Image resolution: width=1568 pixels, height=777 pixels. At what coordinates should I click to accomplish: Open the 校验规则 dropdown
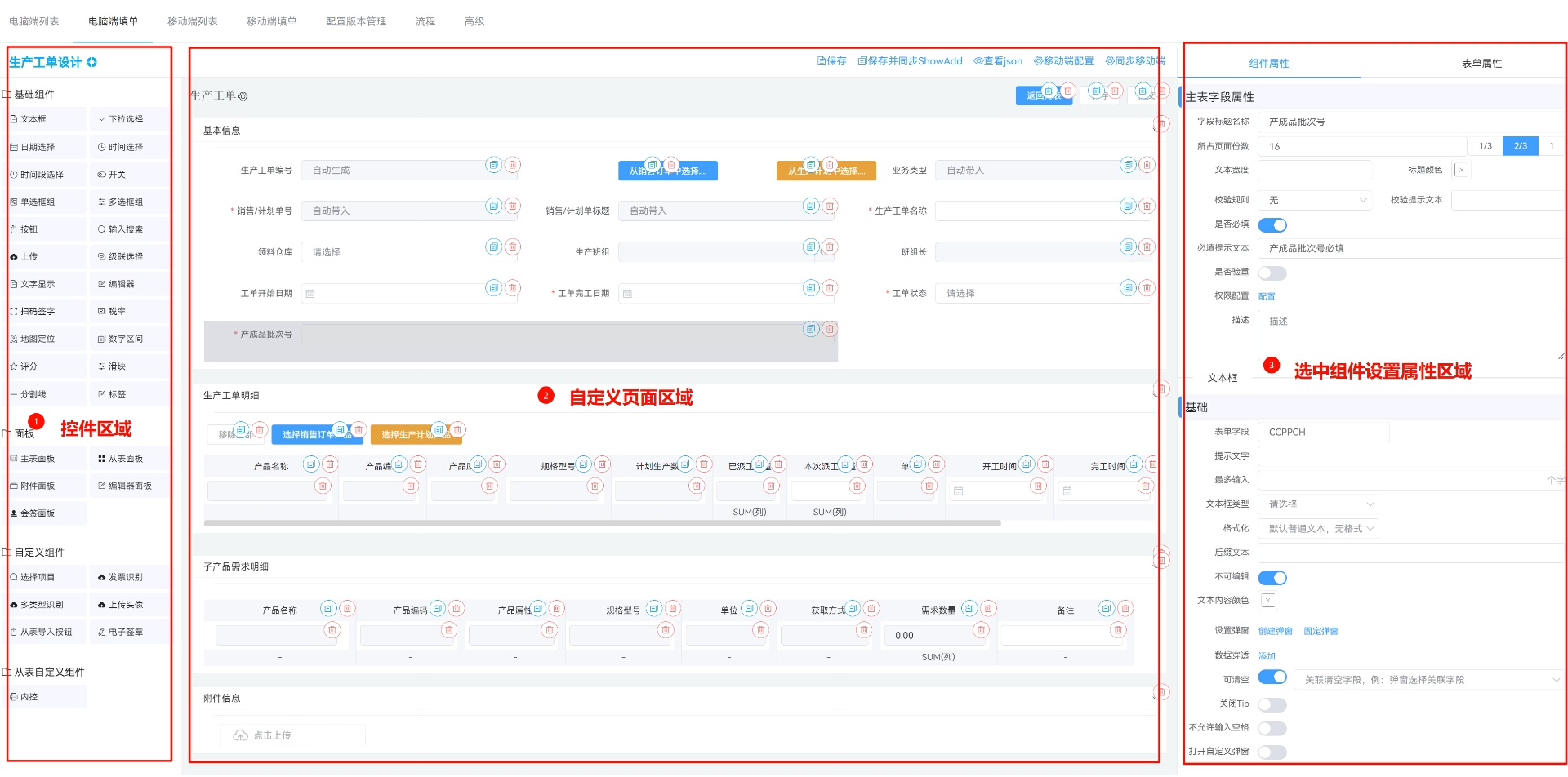1314,200
